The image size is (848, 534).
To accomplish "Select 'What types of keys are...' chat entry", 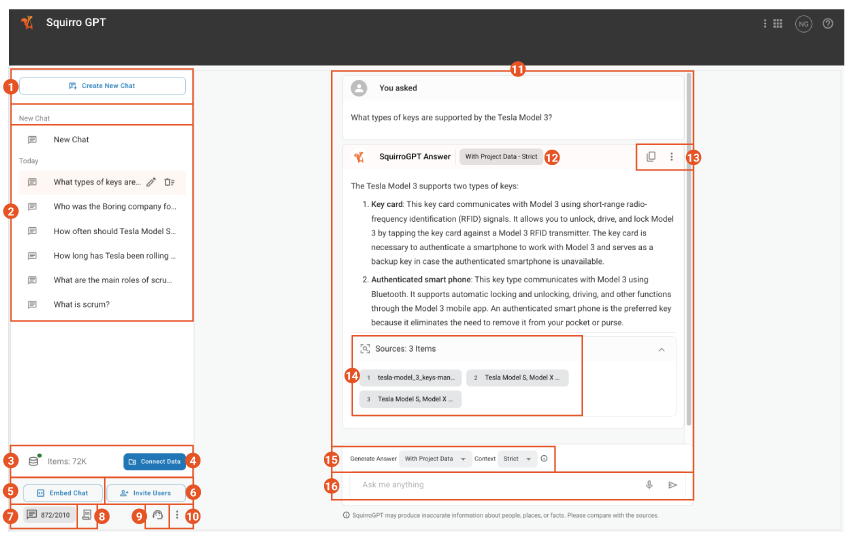I will coord(97,182).
